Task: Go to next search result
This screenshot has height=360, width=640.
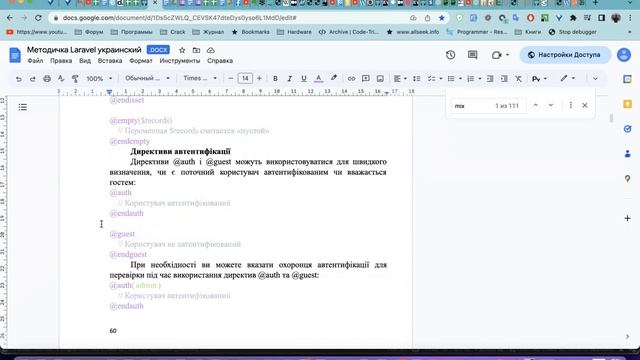Action: pyautogui.click(x=551, y=105)
